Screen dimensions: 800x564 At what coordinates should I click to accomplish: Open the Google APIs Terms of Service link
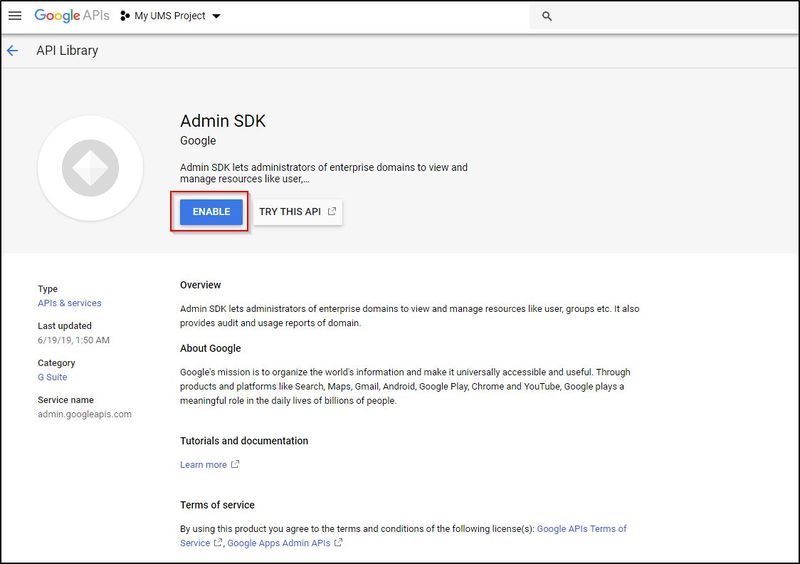pos(582,529)
